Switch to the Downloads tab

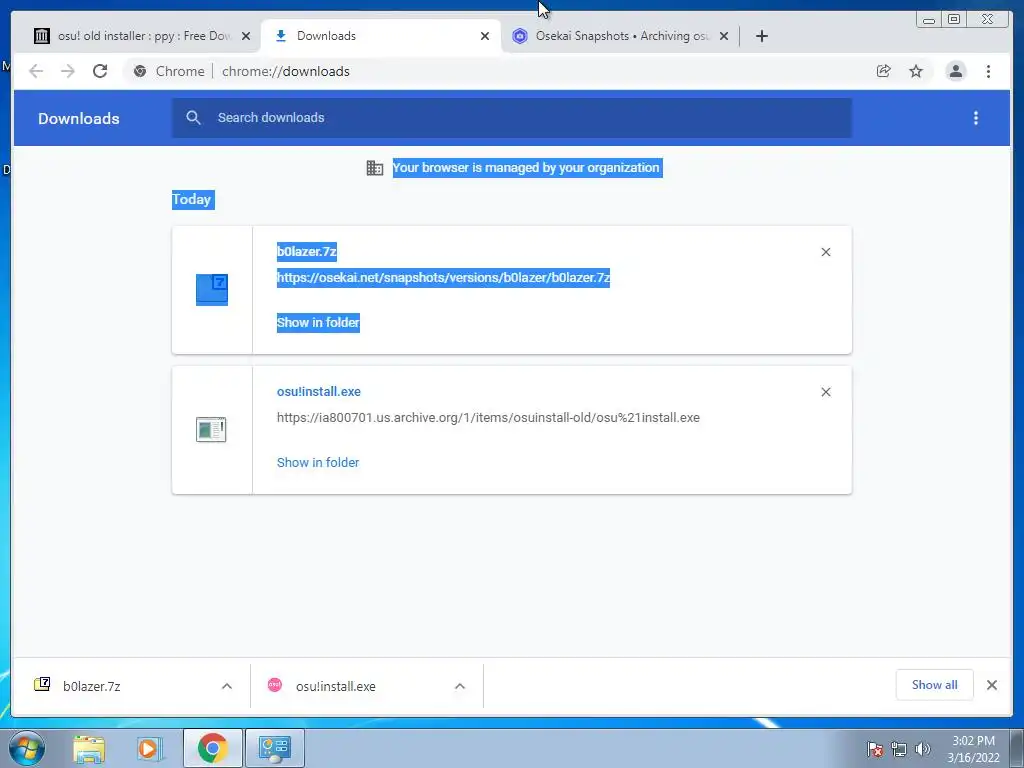[x=381, y=36]
